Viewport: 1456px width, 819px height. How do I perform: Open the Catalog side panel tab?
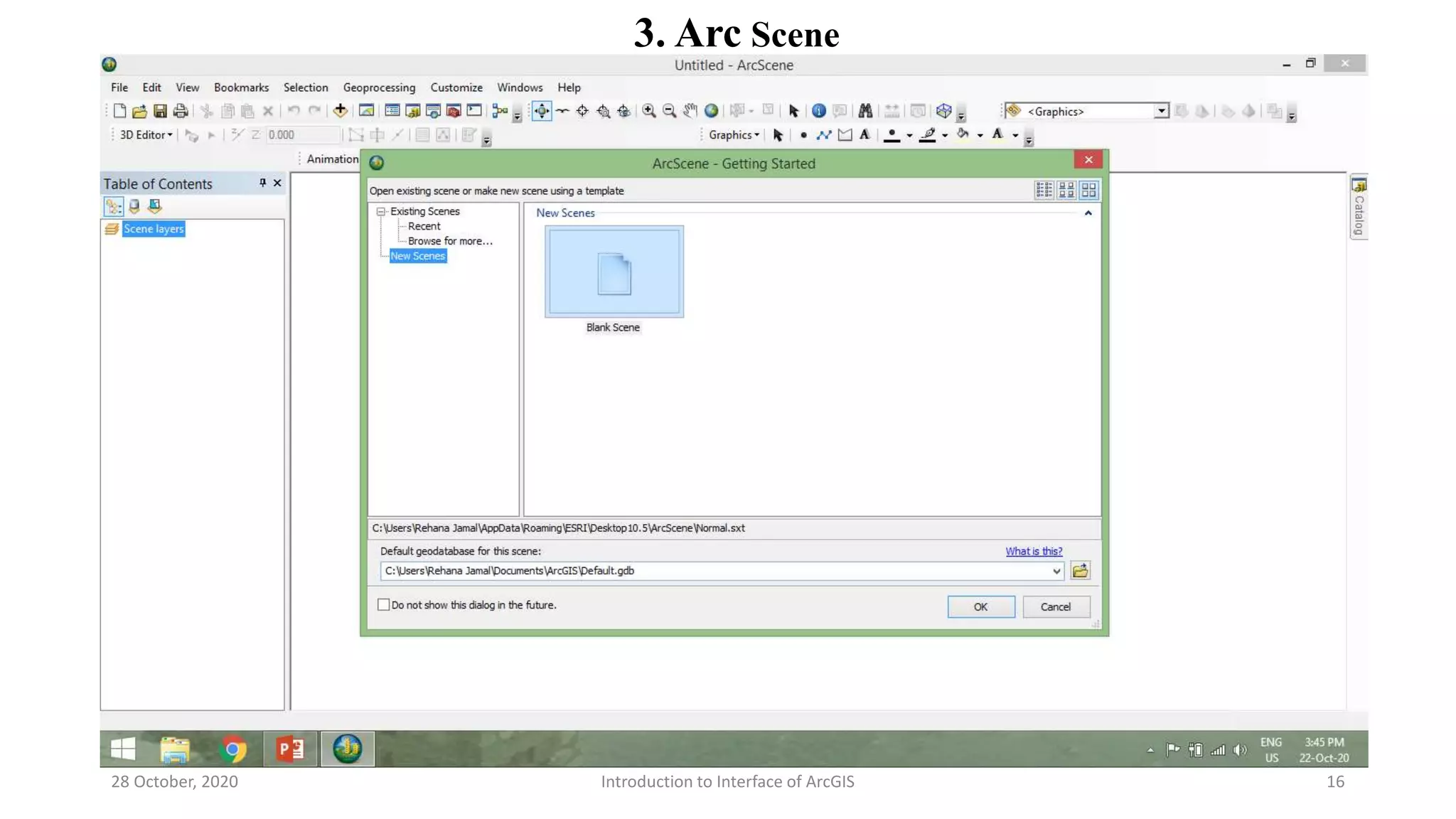tap(1359, 208)
